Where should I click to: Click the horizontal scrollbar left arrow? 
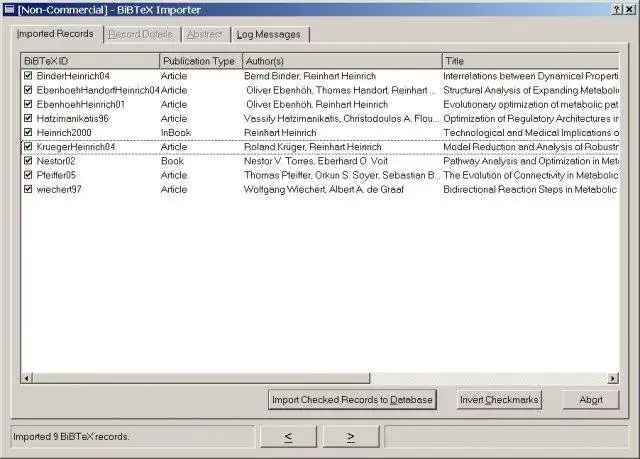27,379
